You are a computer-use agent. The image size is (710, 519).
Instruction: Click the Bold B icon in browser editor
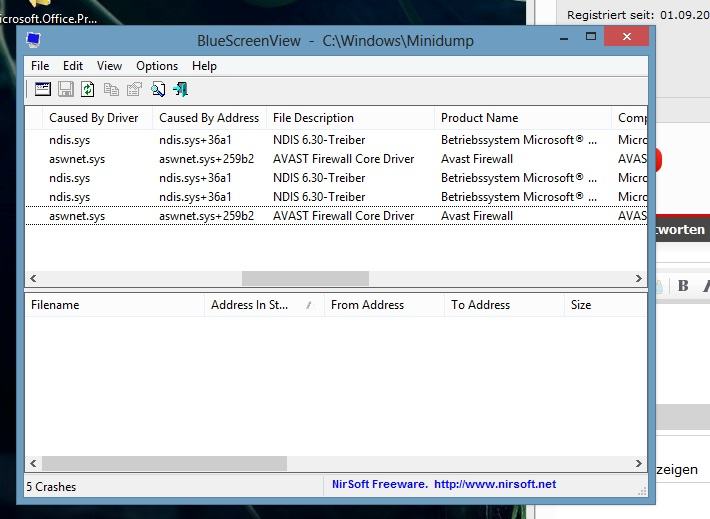(683, 286)
